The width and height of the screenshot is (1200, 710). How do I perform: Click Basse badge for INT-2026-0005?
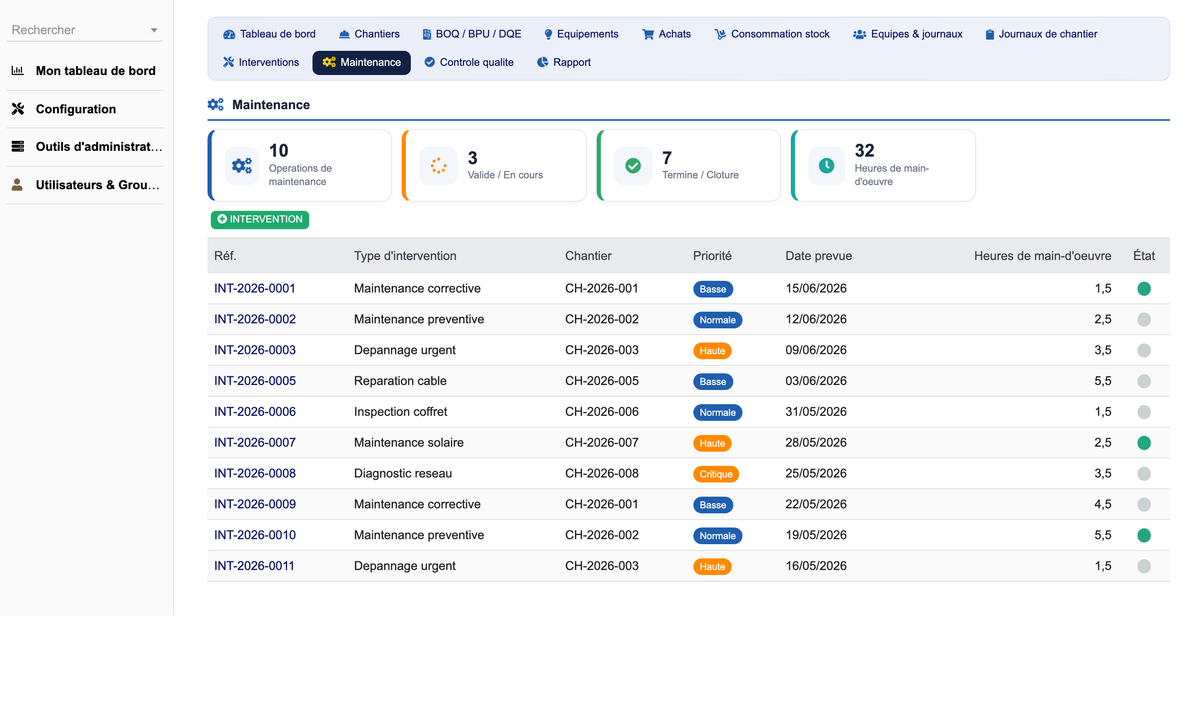(713, 381)
